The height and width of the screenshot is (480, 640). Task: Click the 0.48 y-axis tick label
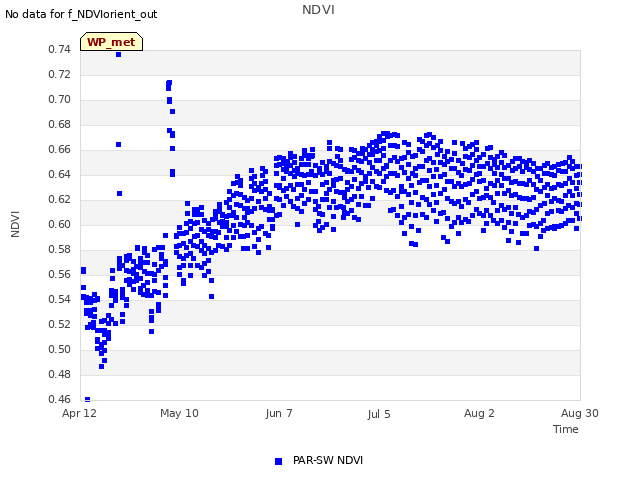(x=59, y=374)
